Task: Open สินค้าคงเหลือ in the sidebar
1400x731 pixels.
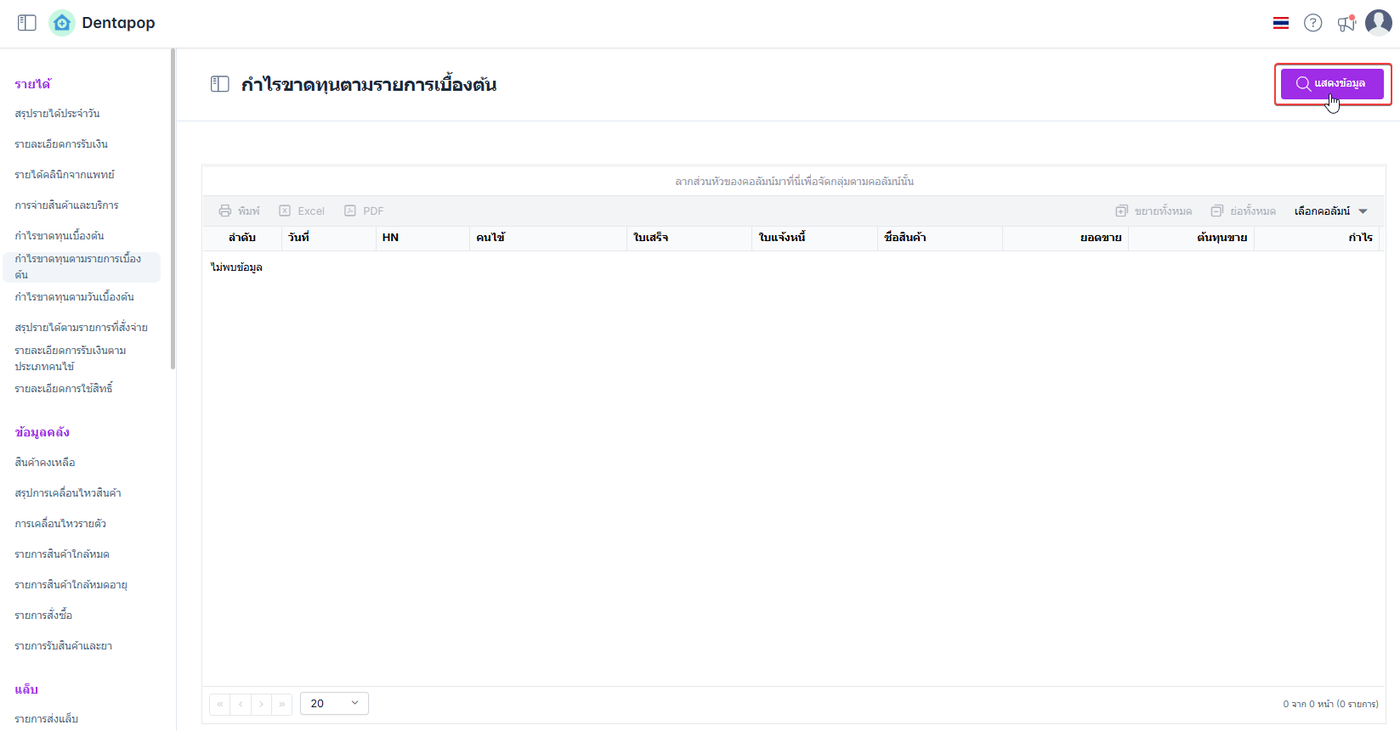Action: pyautogui.click(x=45, y=463)
